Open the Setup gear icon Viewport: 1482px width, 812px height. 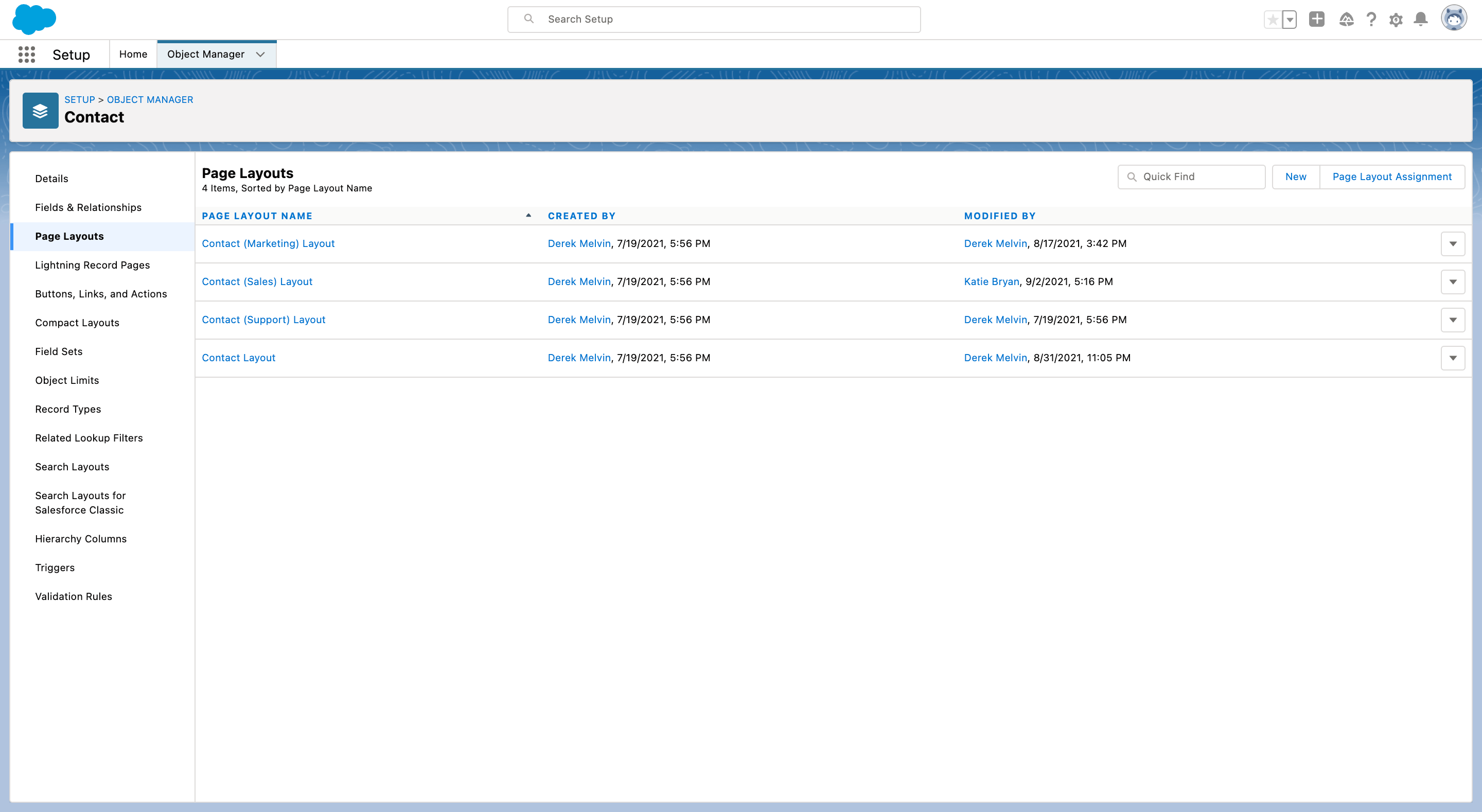pos(1396,19)
